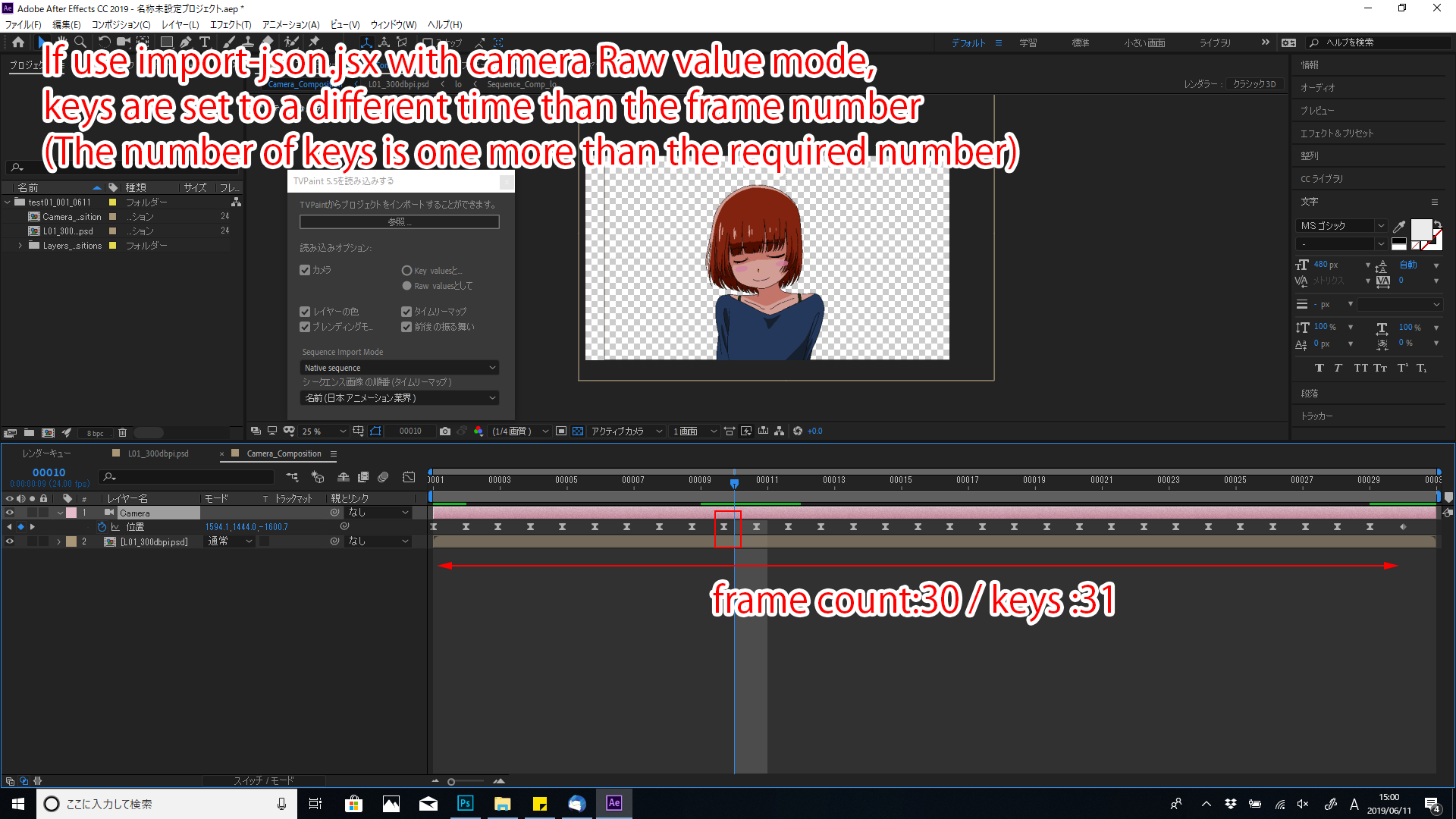Viewport: 1456px width, 819px height.
Task: Click the pink Camera layer label color
Action: 71,513
